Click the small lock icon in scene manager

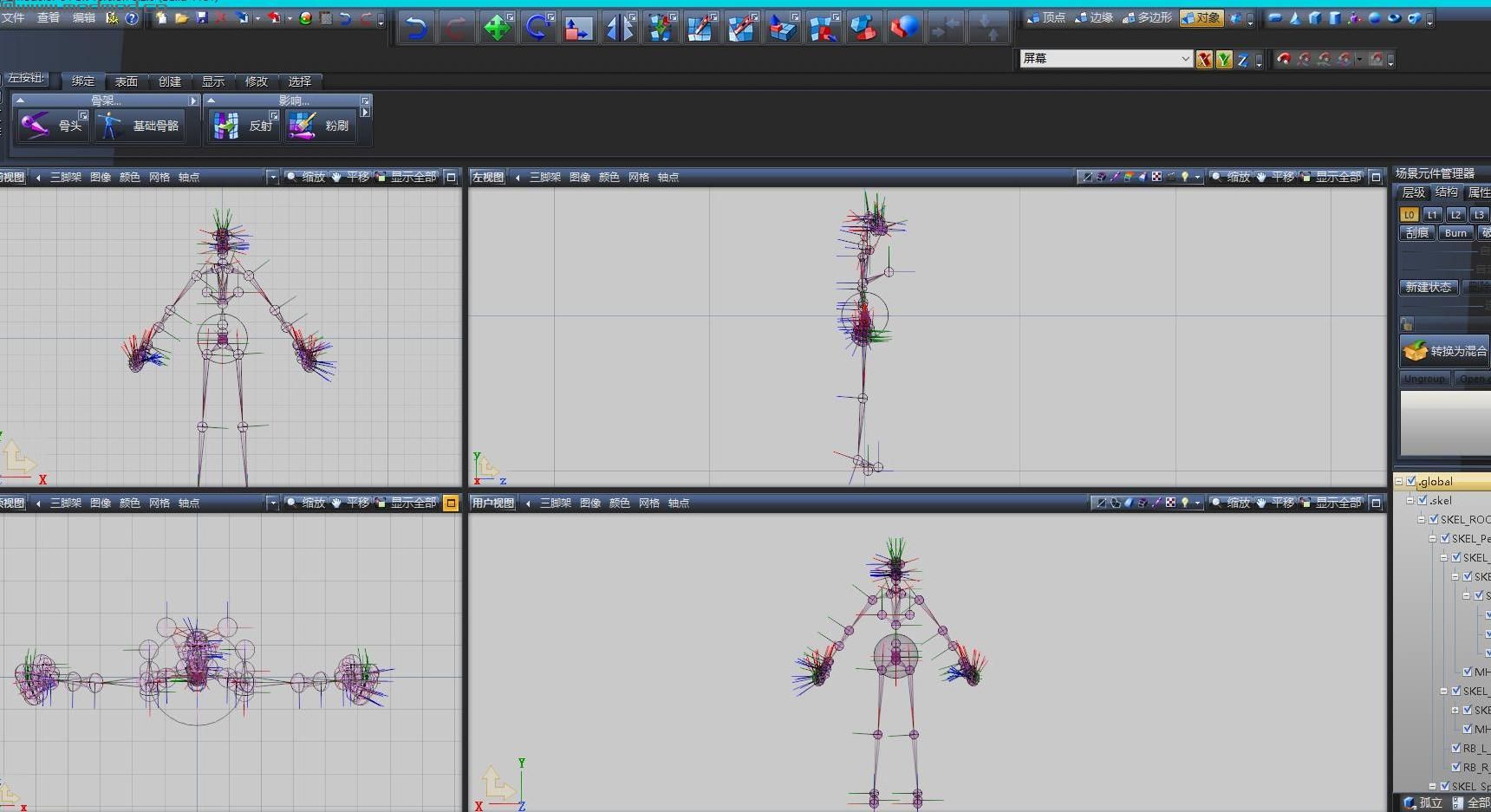1407,324
